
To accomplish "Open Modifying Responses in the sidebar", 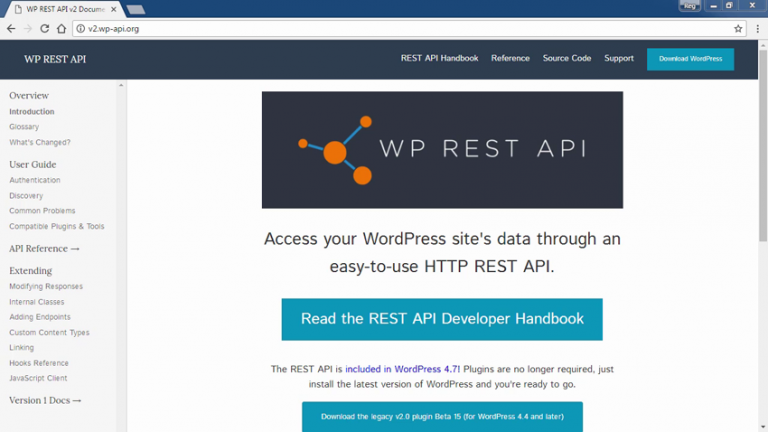I will tap(46, 287).
